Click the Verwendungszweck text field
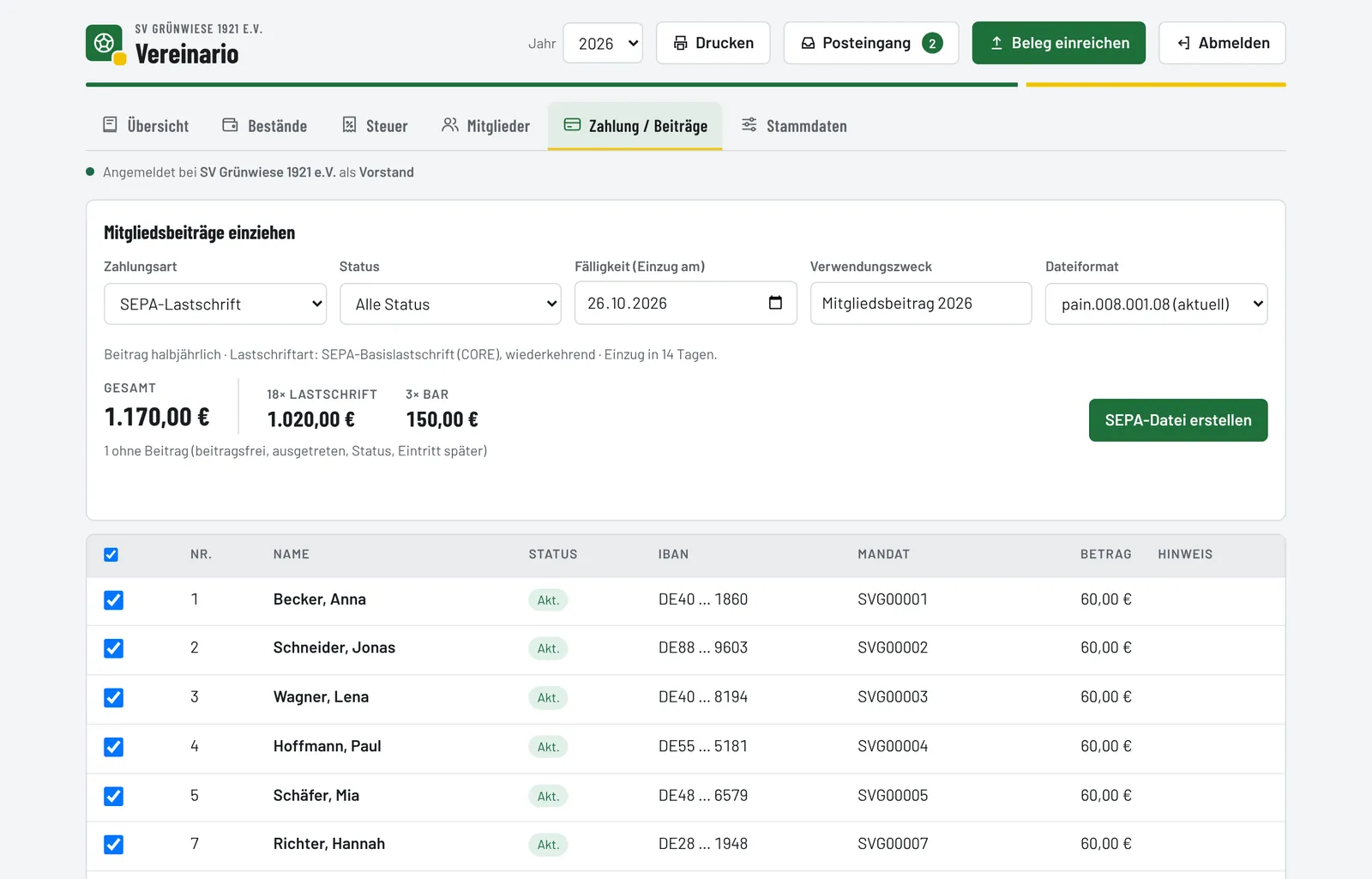The height and width of the screenshot is (879, 1372). click(x=921, y=304)
